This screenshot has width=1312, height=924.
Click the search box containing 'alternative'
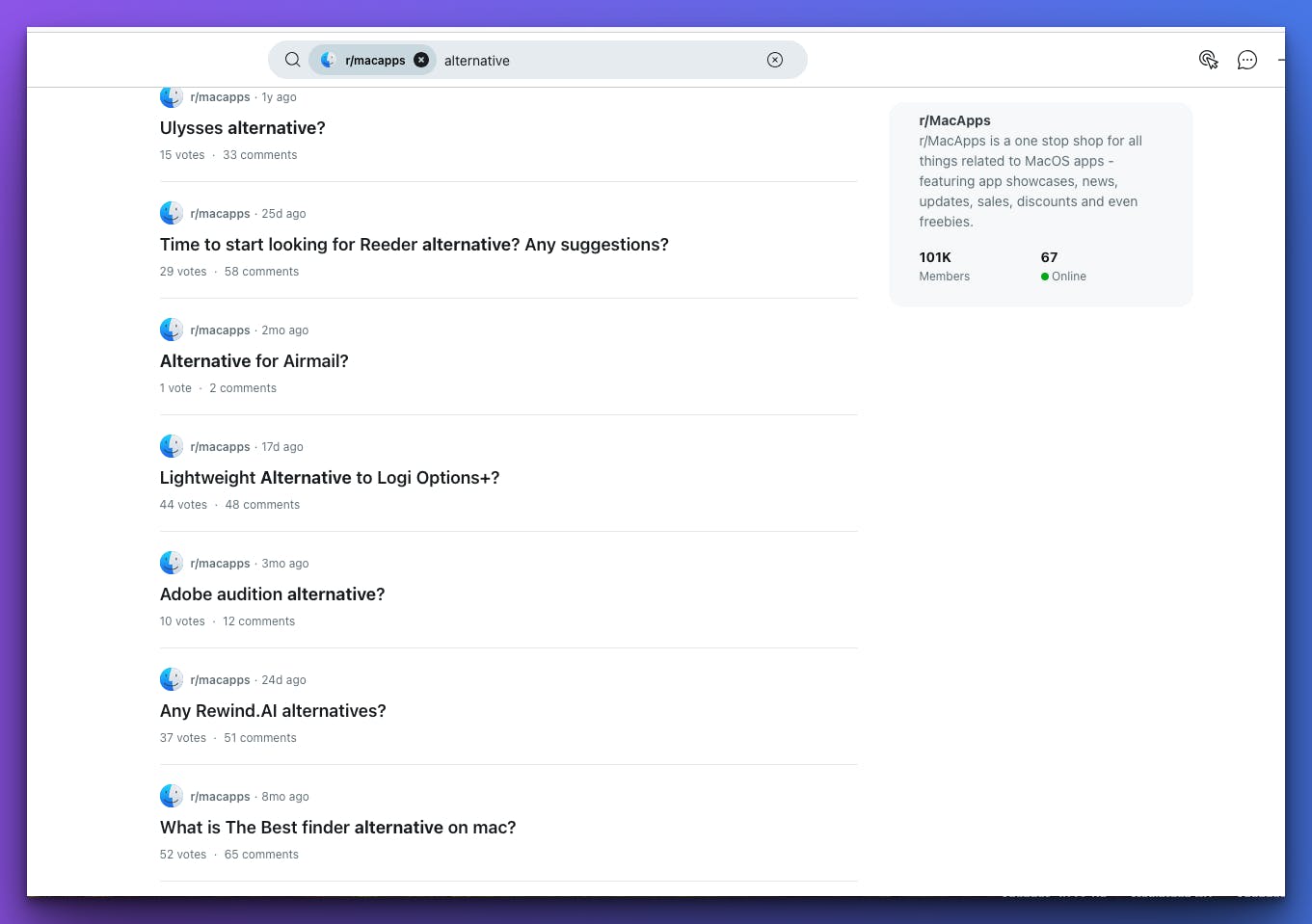tap(537, 60)
